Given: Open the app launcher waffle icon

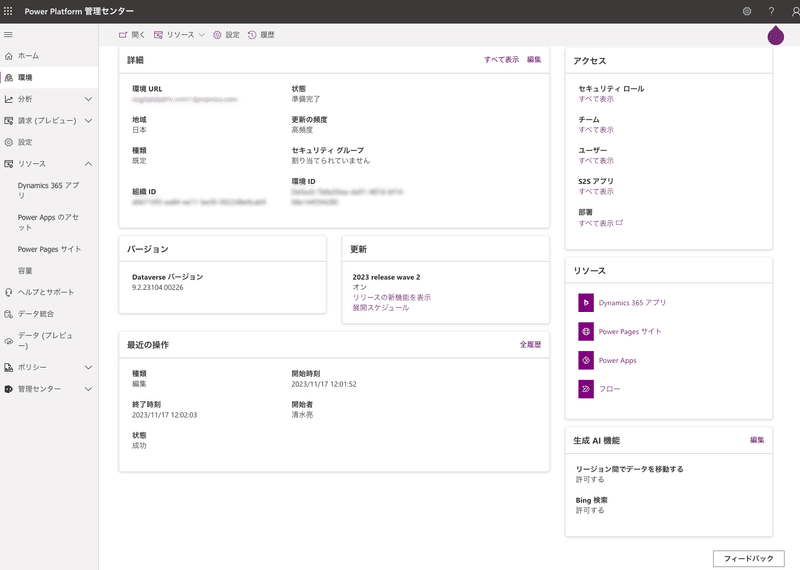Looking at the screenshot, I should [8, 11].
